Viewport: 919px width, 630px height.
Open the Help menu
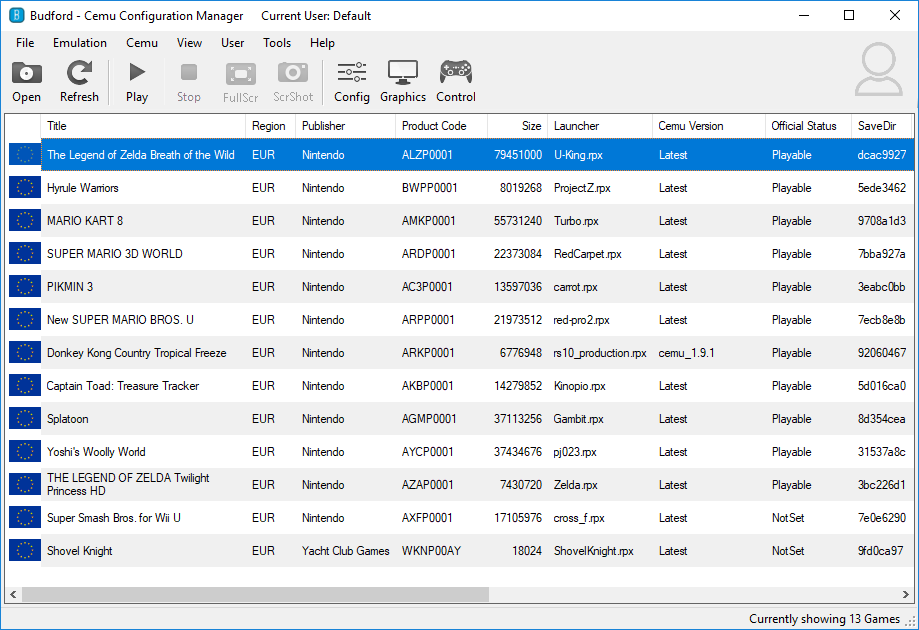(x=322, y=43)
